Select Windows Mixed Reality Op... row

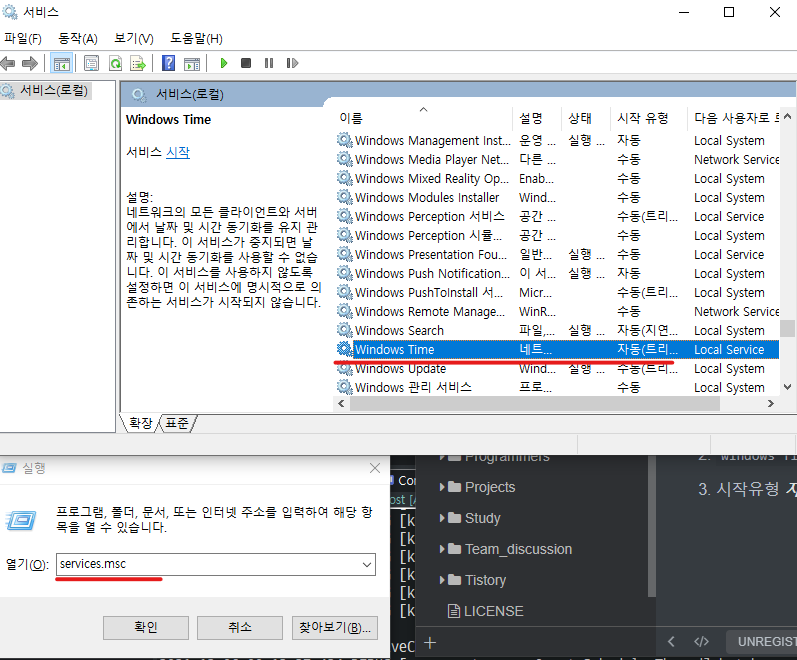coord(558,178)
